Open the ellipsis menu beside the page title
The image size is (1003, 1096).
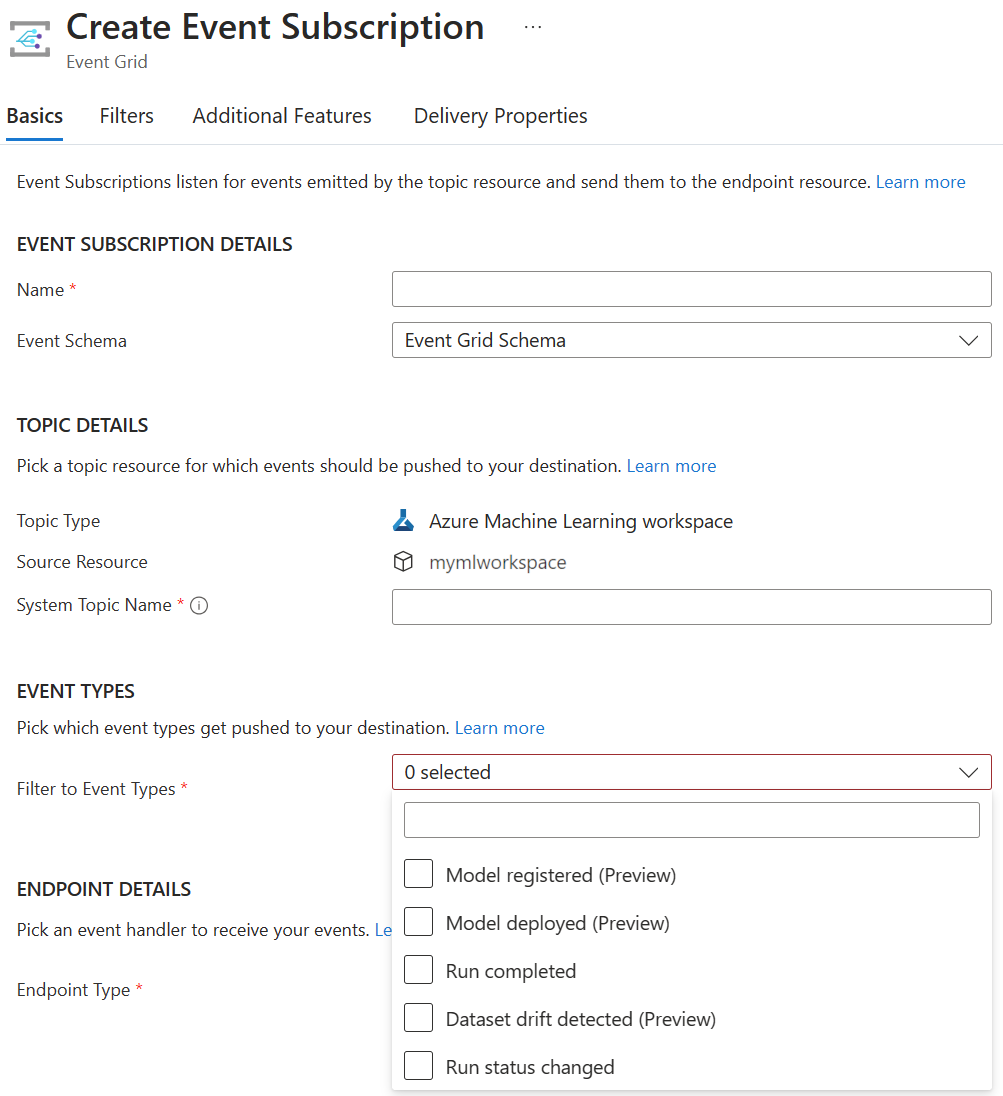[x=532, y=27]
